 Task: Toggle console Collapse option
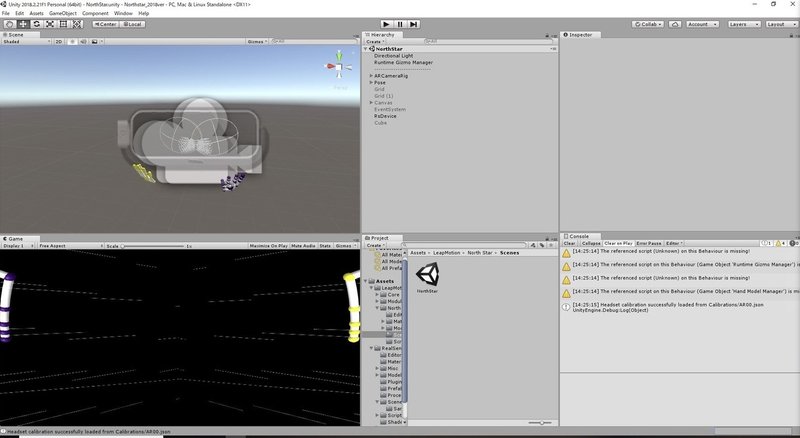point(590,244)
